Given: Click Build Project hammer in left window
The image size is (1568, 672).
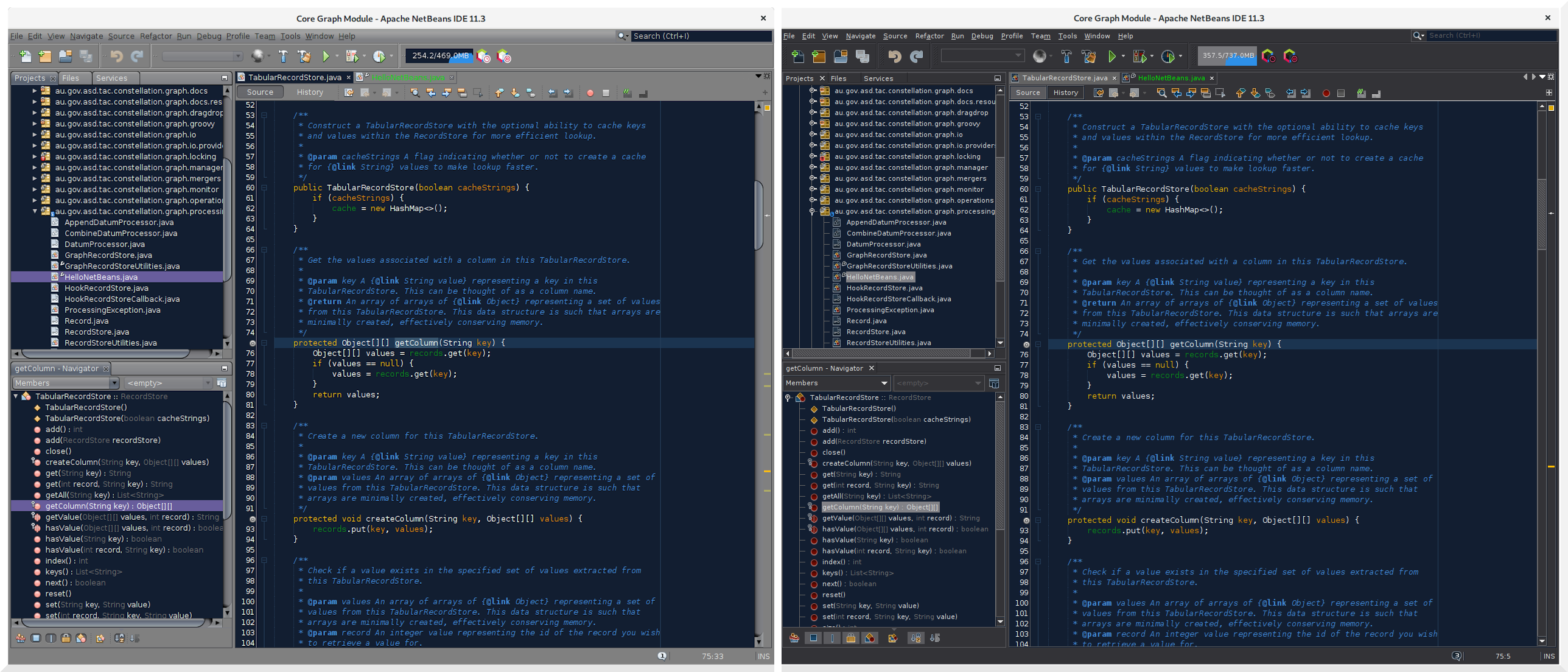Looking at the screenshot, I should coord(284,57).
